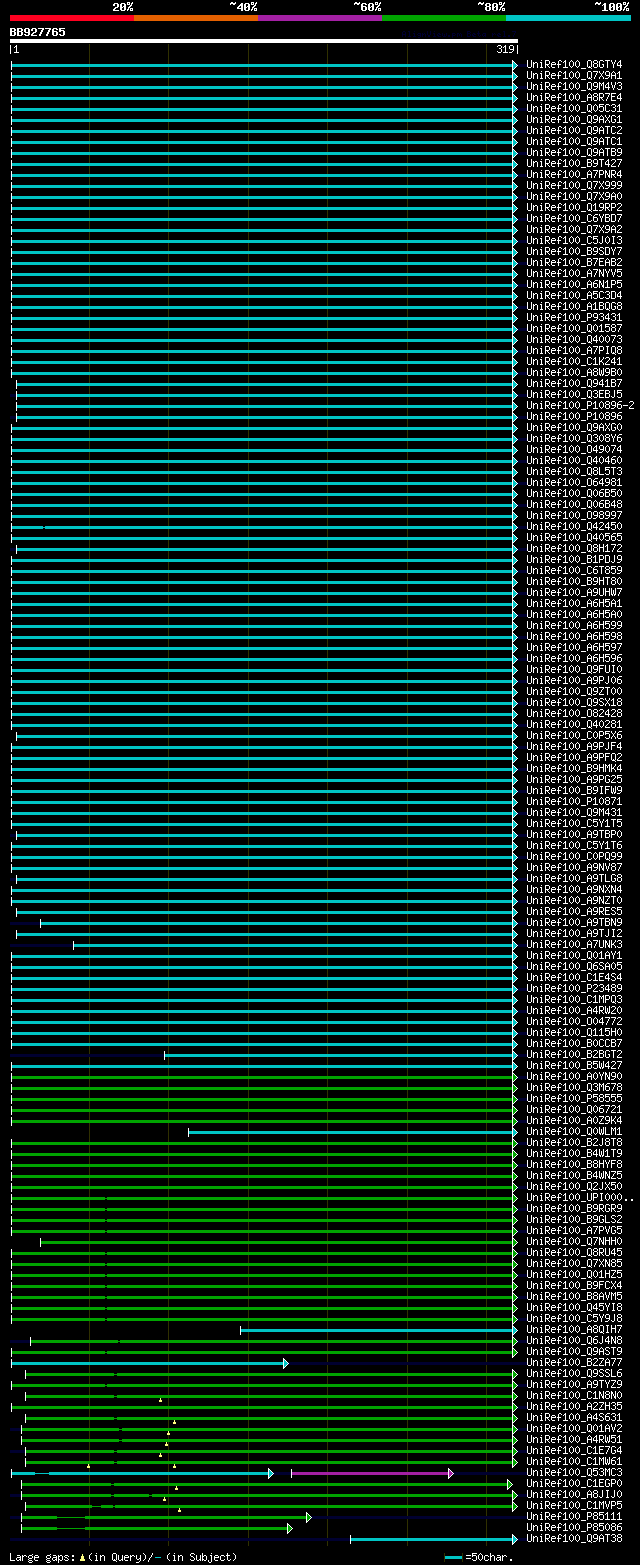Open hit UniRef100_Q9SX18
The width and height of the screenshot is (640, 1565).
[x=574, y=703]
